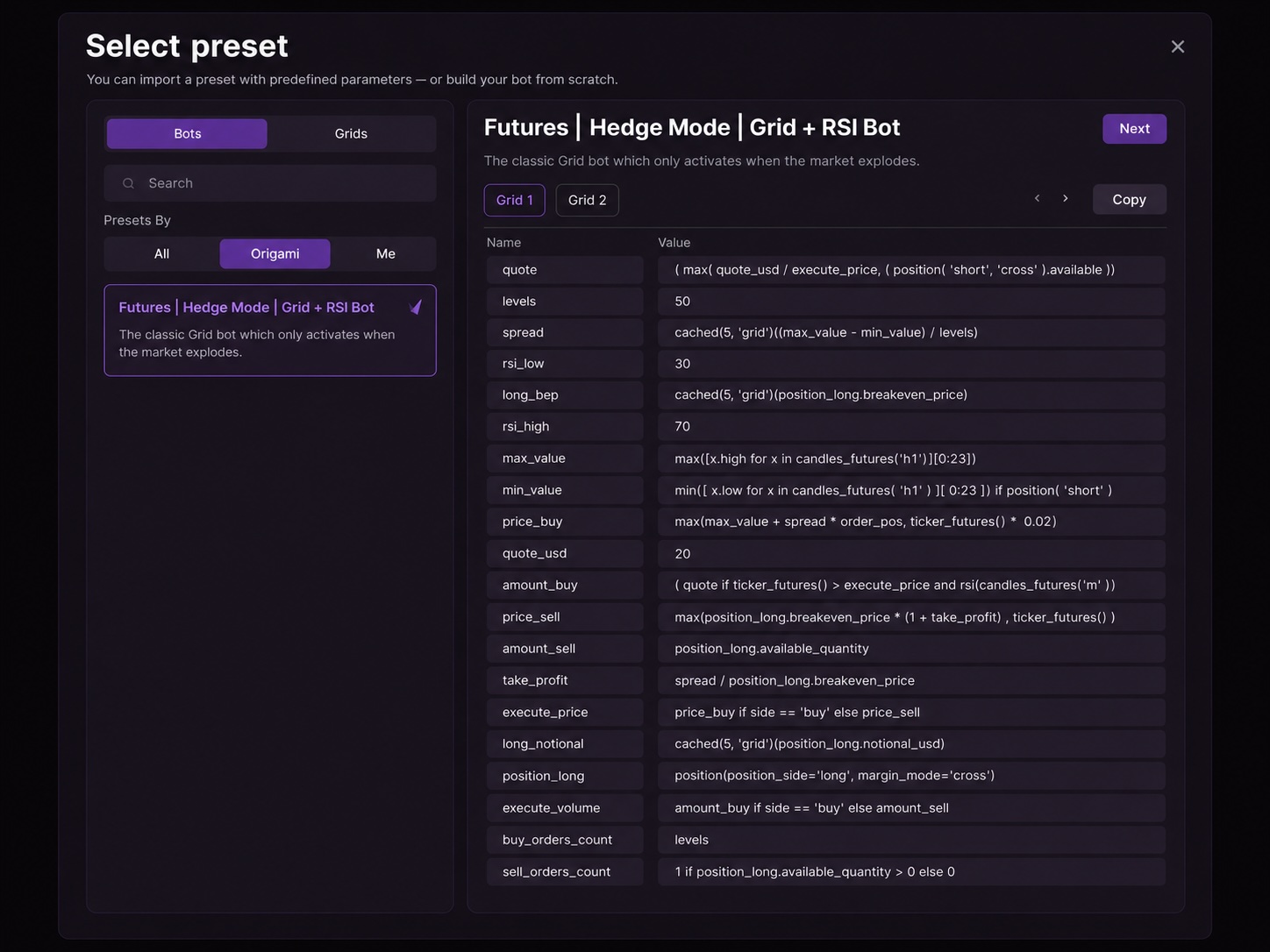Click the 'sell_orders_count' name cell
Image resolution: width=1270 pixels, height=952 pixels.
pos(565,871)
